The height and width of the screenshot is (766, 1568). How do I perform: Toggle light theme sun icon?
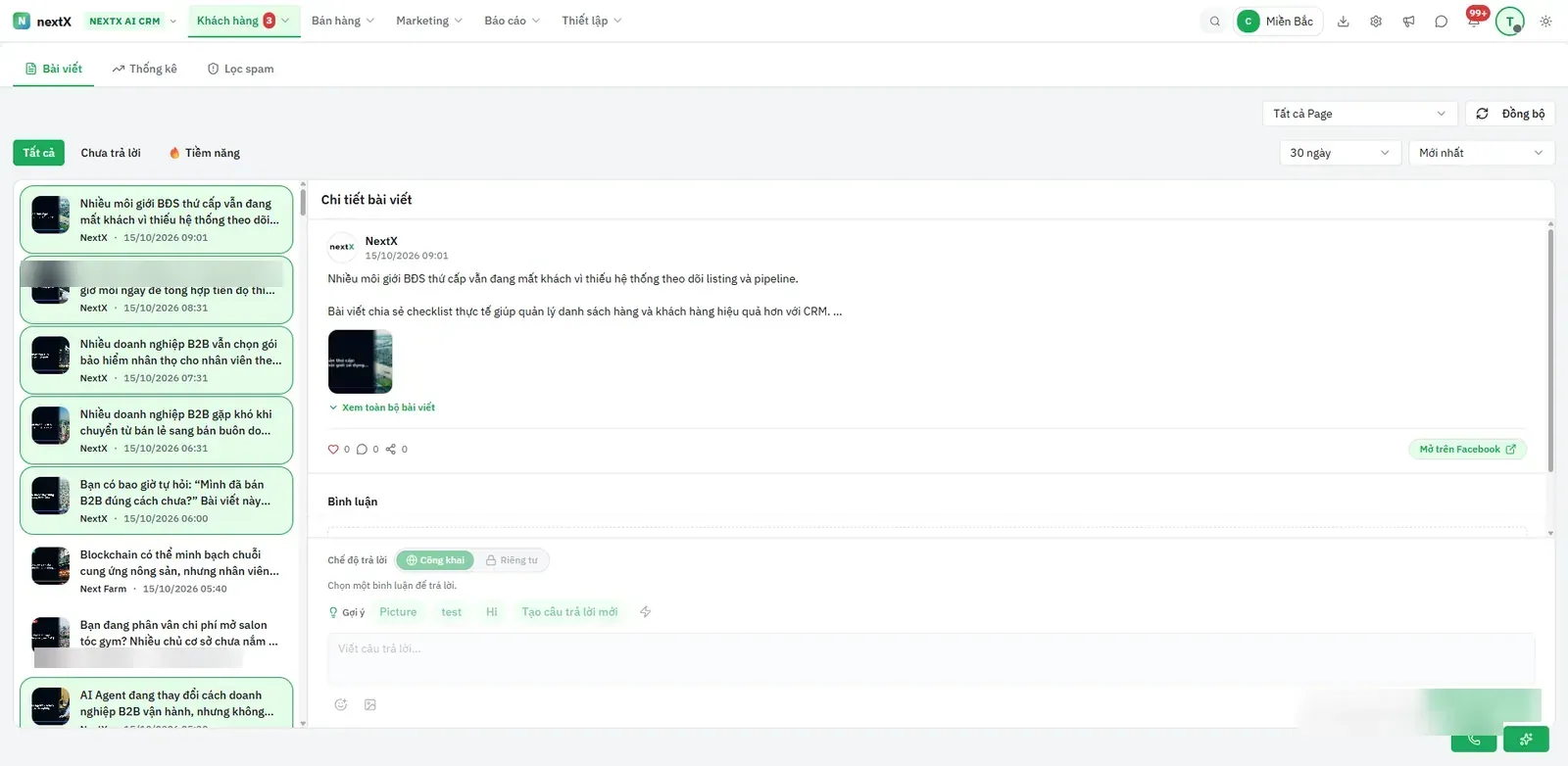pyautogui.click(x=1545, y=22)
